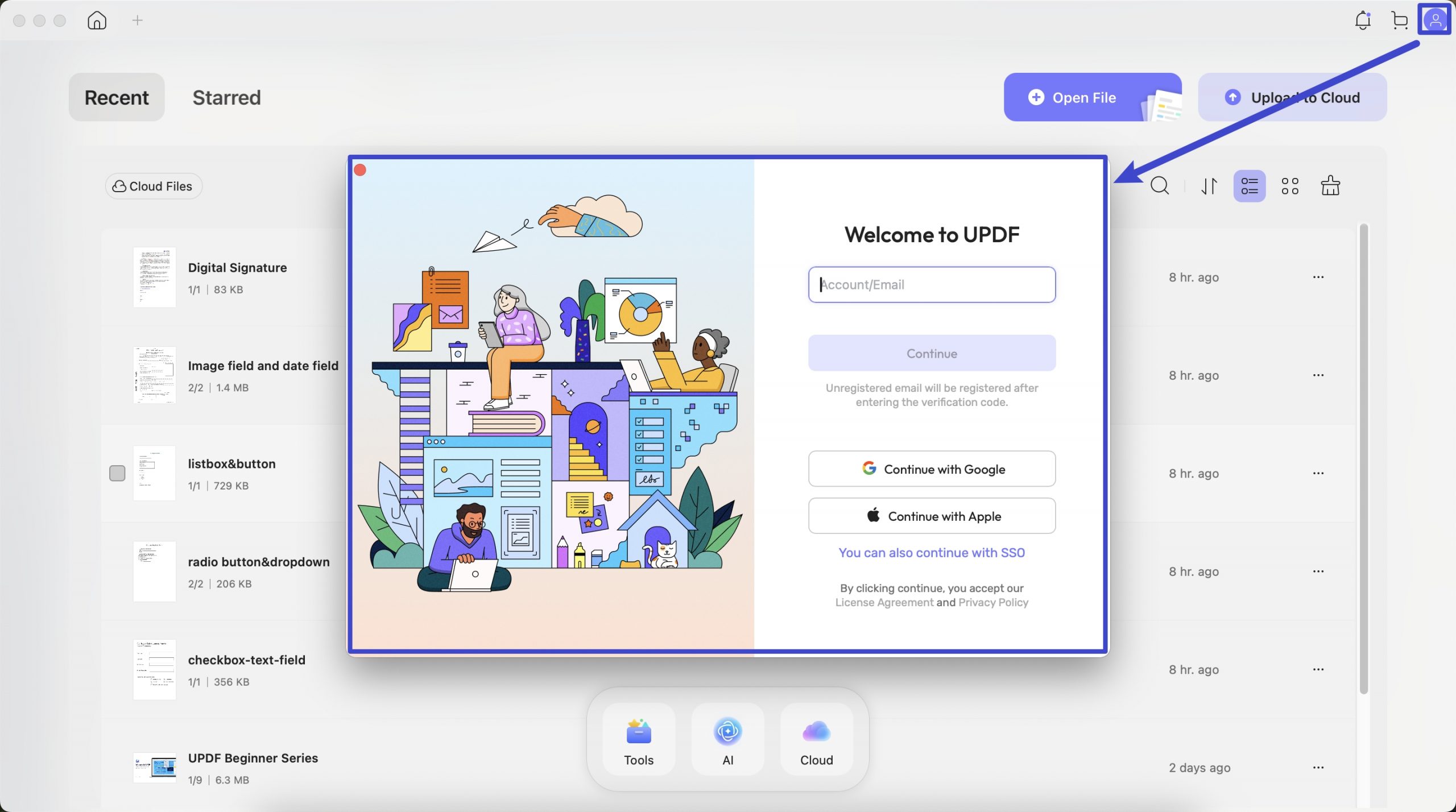Sign in with Continue with Google
This screenshot has height=812, width=1456.
[x=932, y=469]
